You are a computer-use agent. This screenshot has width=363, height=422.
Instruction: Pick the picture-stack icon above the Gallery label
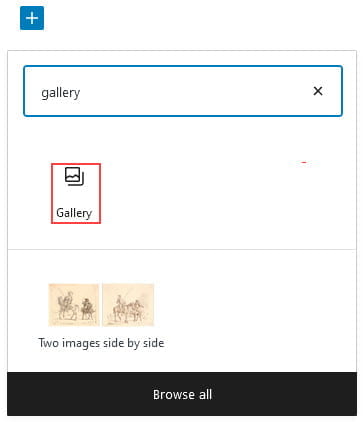74,176
